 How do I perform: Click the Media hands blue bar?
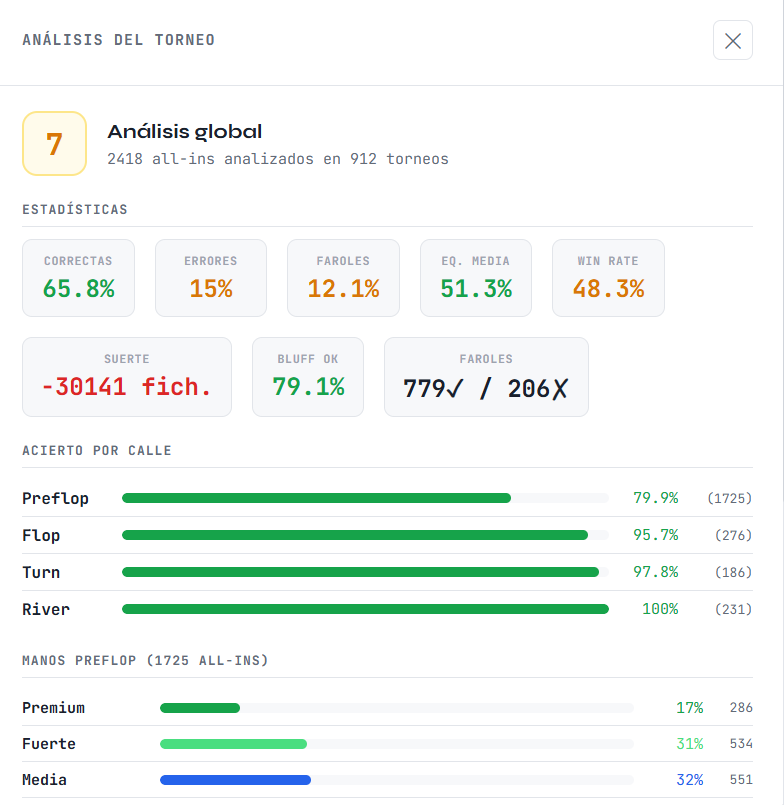[236, 780]
